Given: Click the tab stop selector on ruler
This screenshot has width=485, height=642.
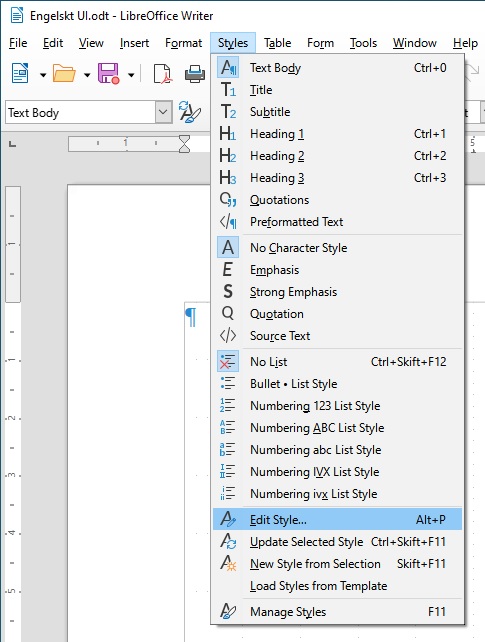Looking at the screenshot, I should tap(13, 144).
